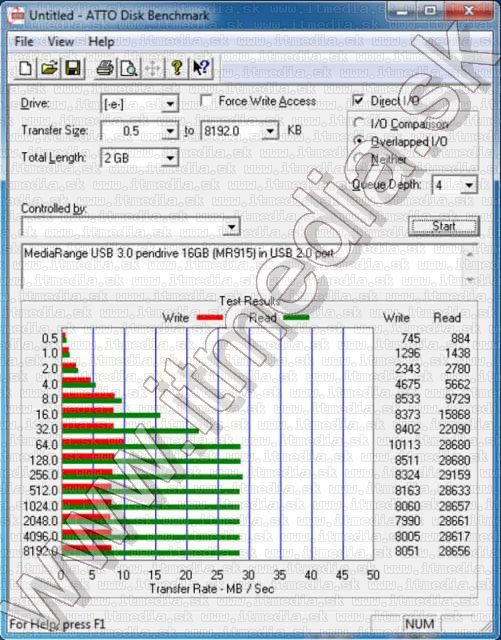
Task: Click into the MediaRange description text box
Action: [243, 267]
